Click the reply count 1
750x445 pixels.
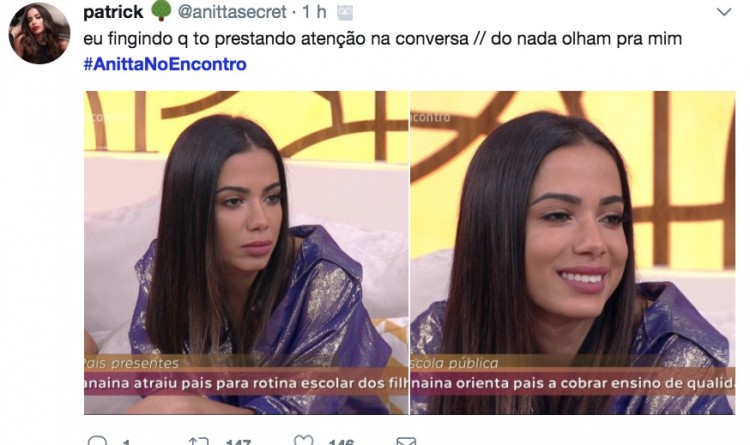pos(126,442)
